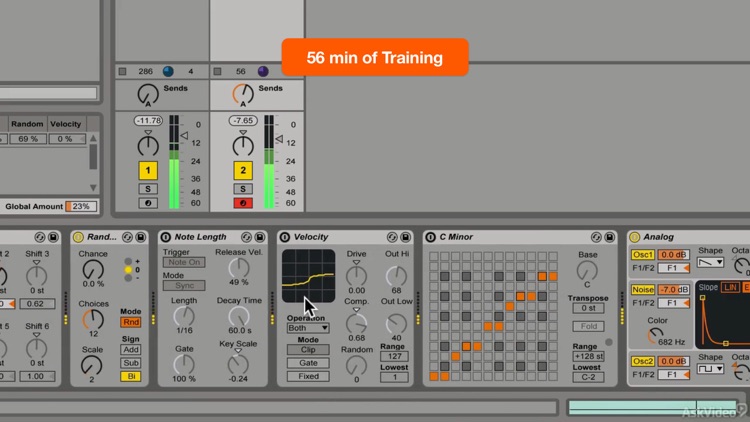Viewport: 750px width, 422px height.
Task: Save the C Minor device preset
Action: coord(609,237)
